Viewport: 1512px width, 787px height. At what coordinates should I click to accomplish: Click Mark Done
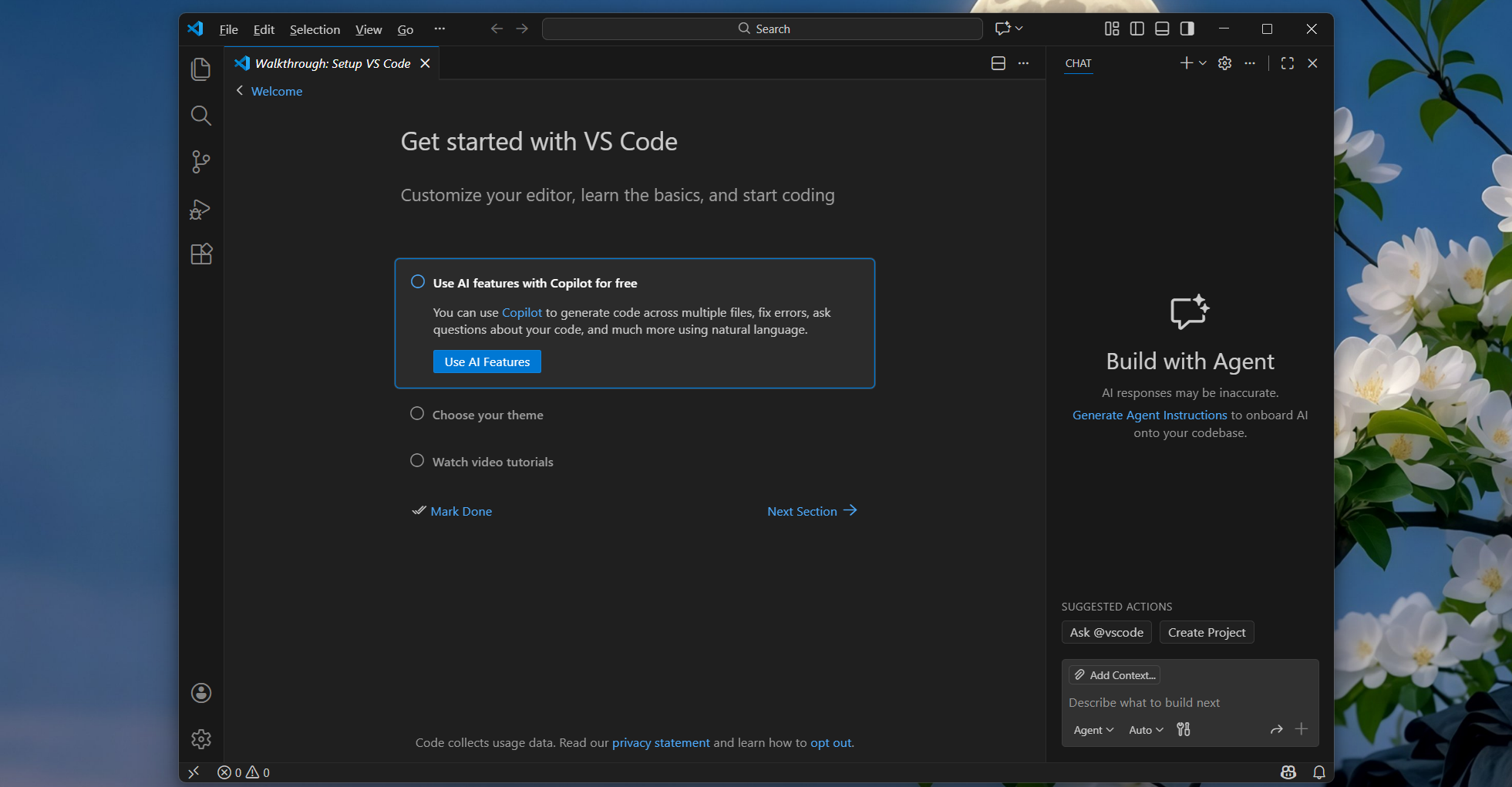coord(452,511)
